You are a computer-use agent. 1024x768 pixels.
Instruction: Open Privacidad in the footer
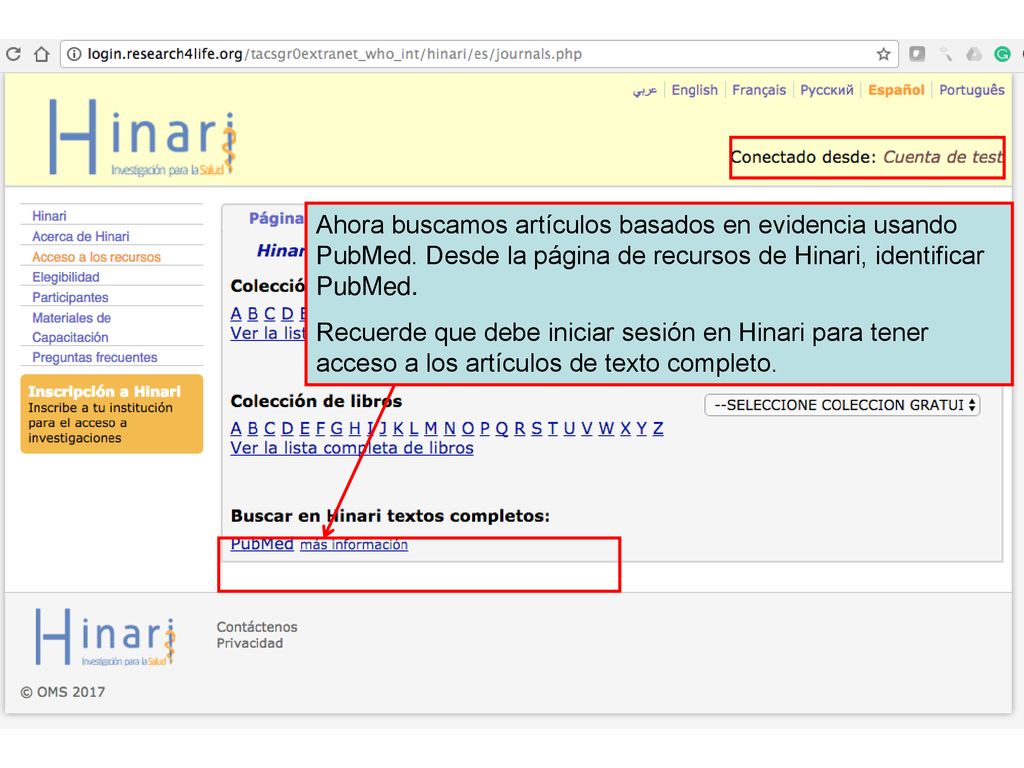pos(249,643)
